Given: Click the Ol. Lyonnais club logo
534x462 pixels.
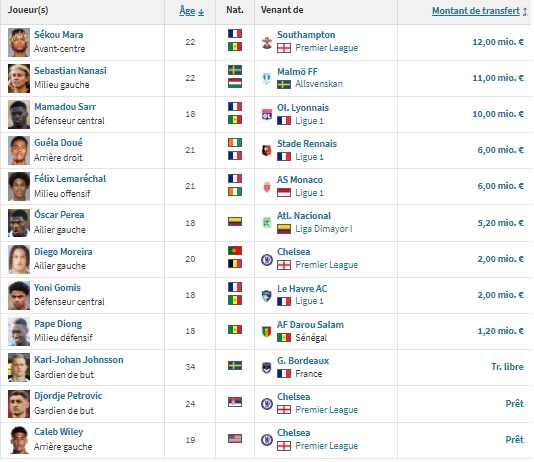Looking at the screenshot, I should pyautogui.click(x=267, y=115).
